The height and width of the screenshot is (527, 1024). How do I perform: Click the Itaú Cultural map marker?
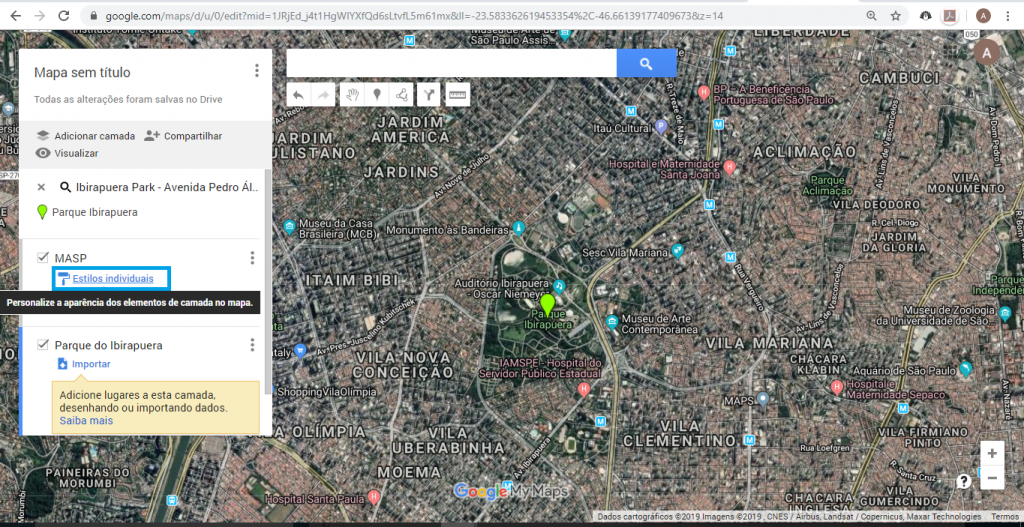click(x=661, y=127)
